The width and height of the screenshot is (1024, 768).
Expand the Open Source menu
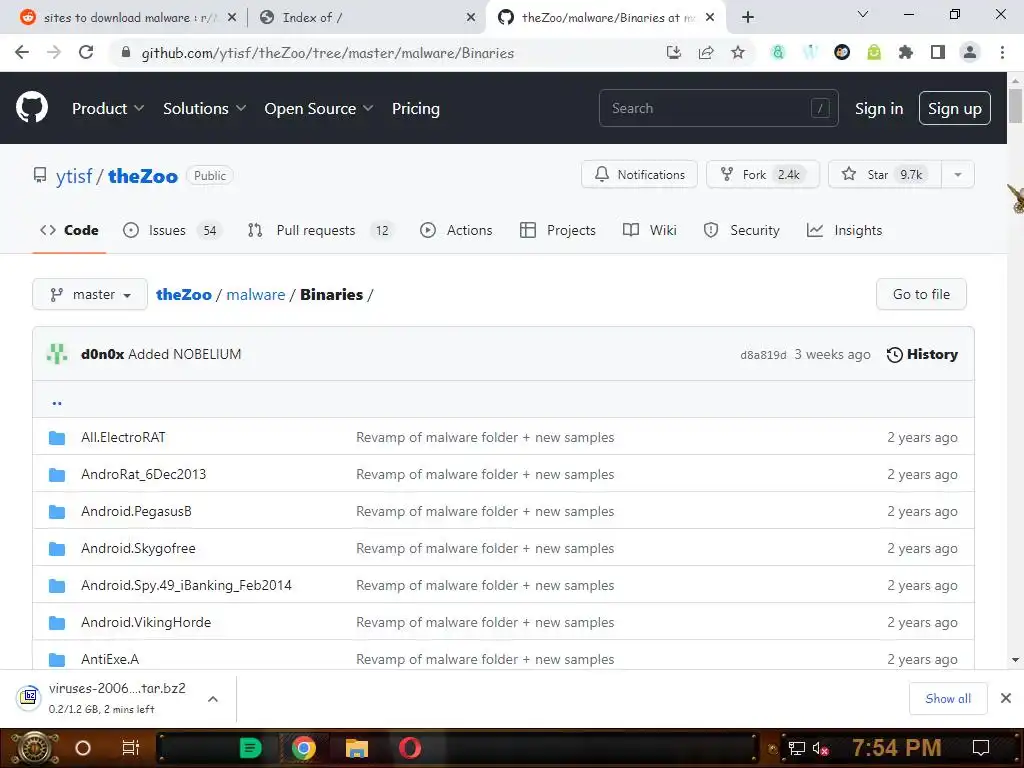(319, 108)
